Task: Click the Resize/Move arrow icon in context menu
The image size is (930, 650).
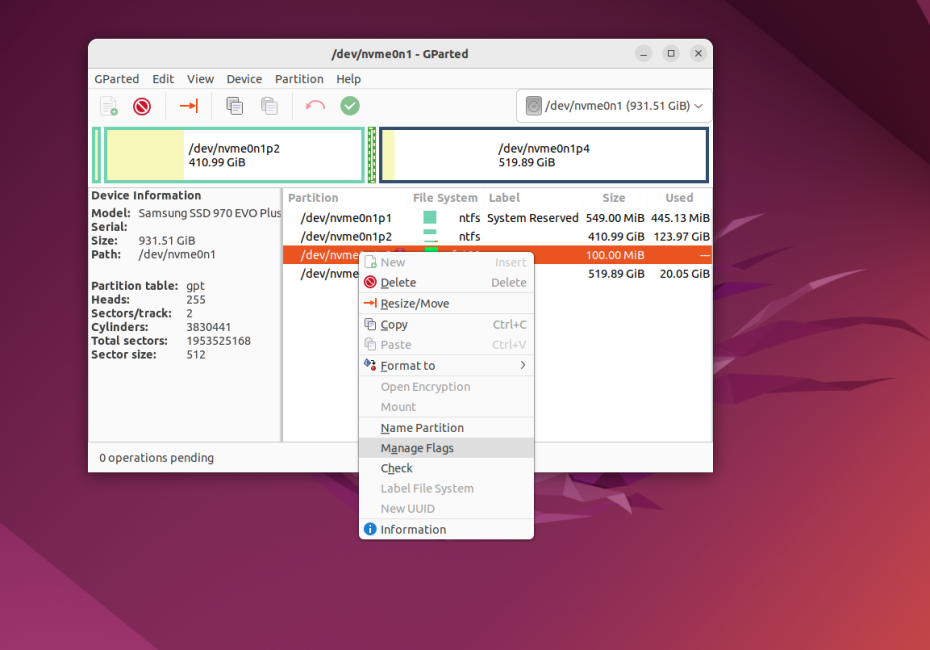Action: [370, 303]
